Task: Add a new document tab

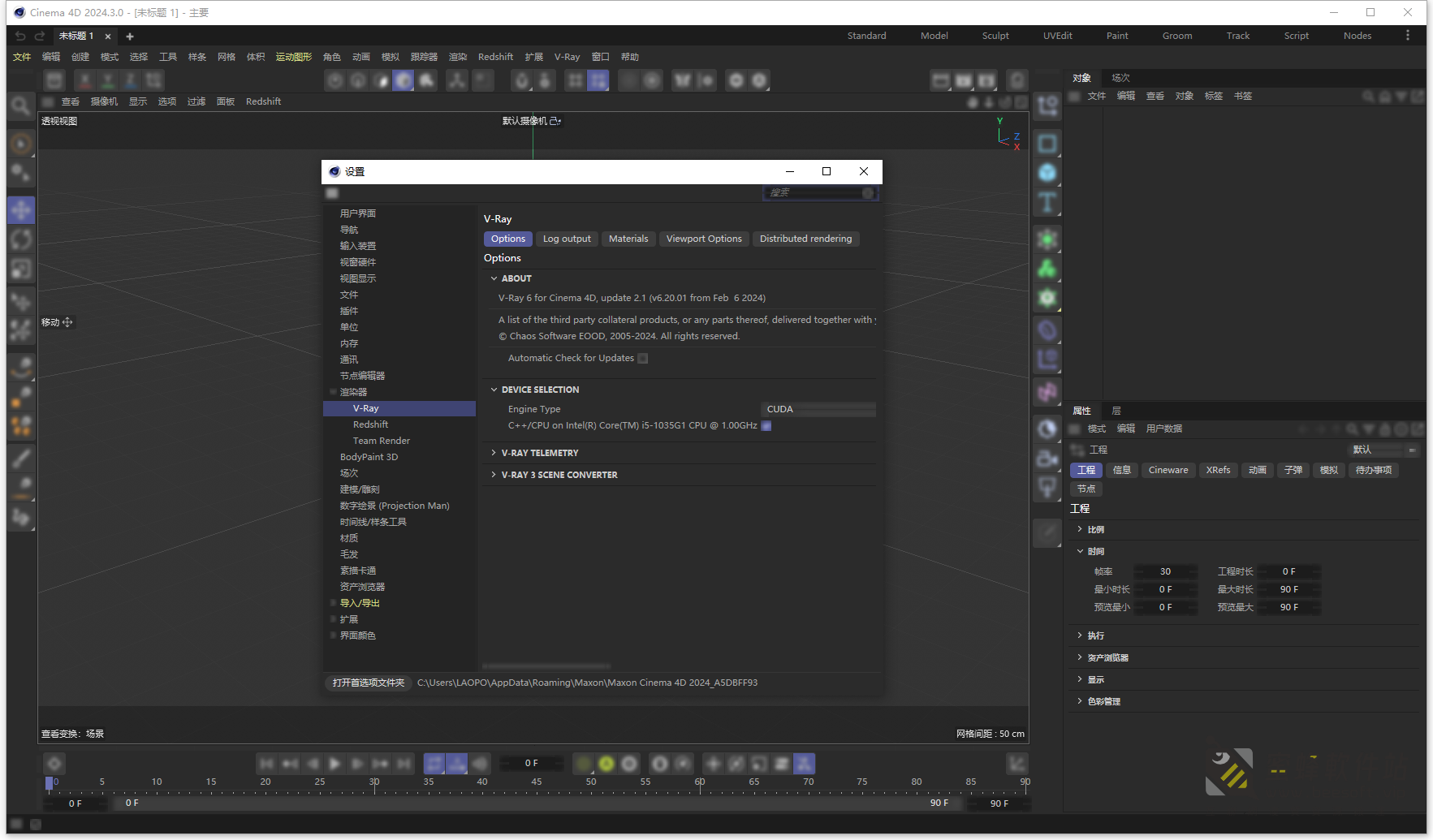Action: (x=130, y=37)
